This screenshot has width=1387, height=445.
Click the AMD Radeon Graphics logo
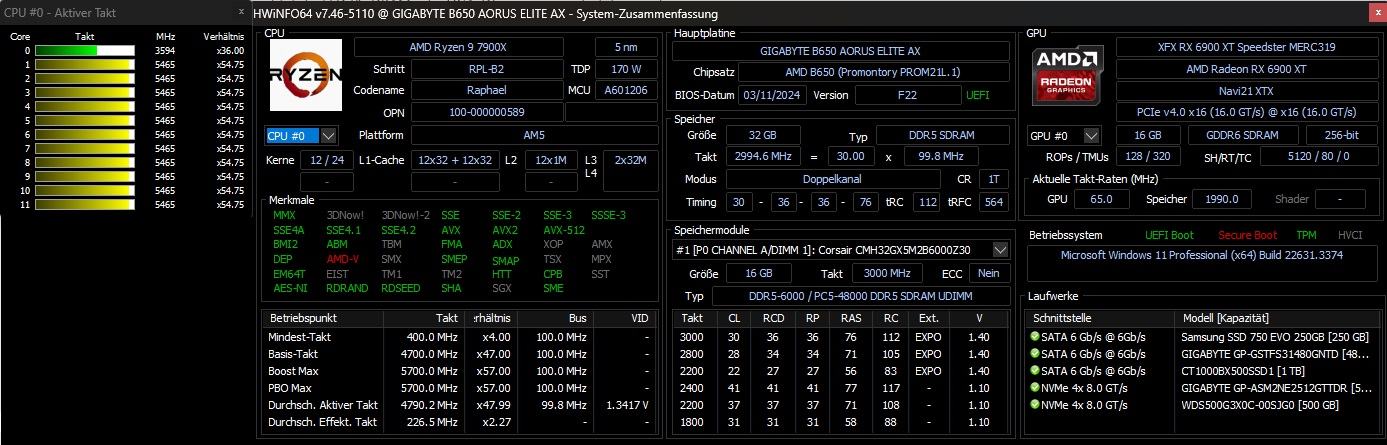(1069, 76)
